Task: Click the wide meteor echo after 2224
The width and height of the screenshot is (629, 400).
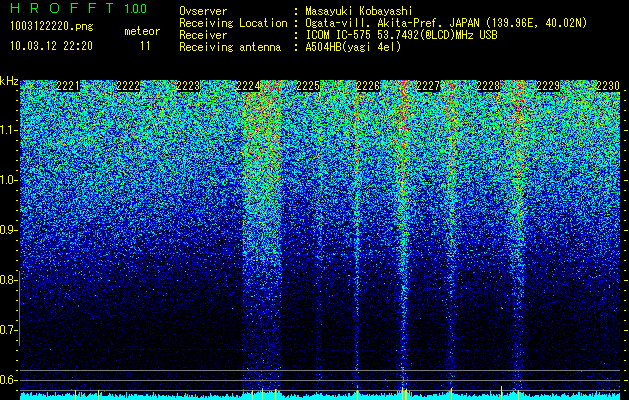Action: pos(262,237)
